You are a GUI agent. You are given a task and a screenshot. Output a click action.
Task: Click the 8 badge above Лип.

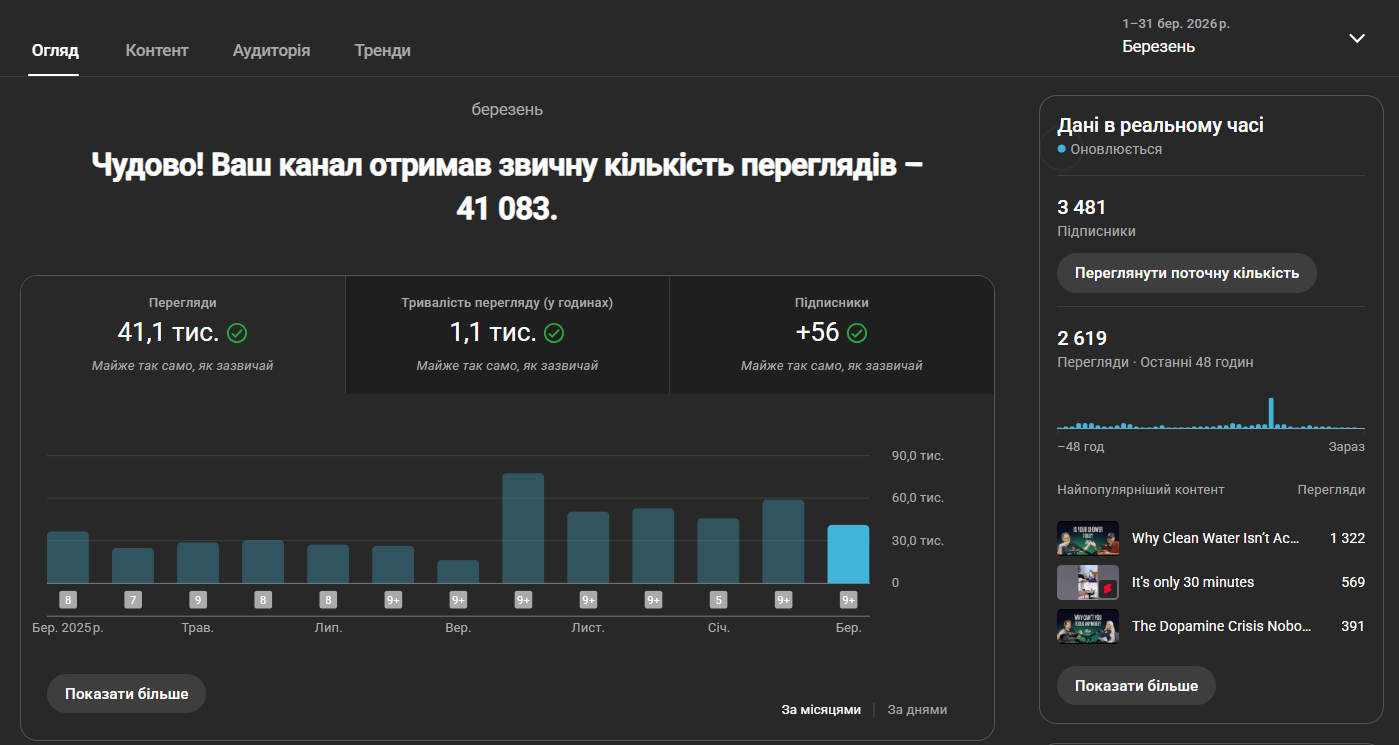tap(328, 600)
